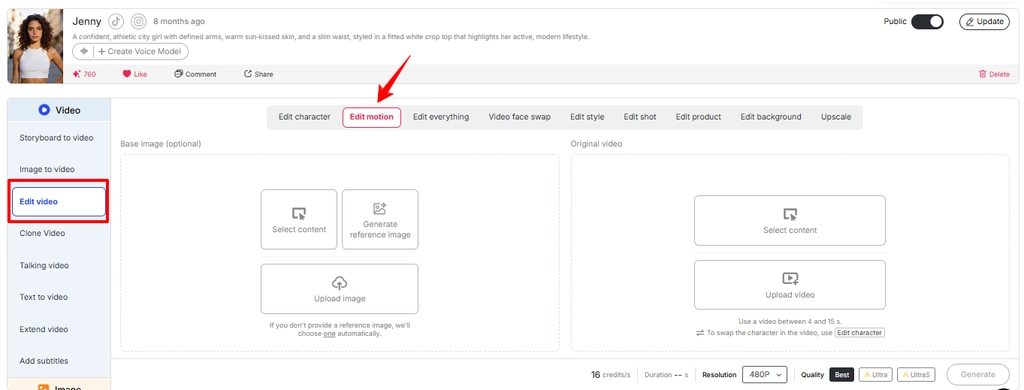
Task: Select UltraS quality option
Action: click(x=916, y=374)
